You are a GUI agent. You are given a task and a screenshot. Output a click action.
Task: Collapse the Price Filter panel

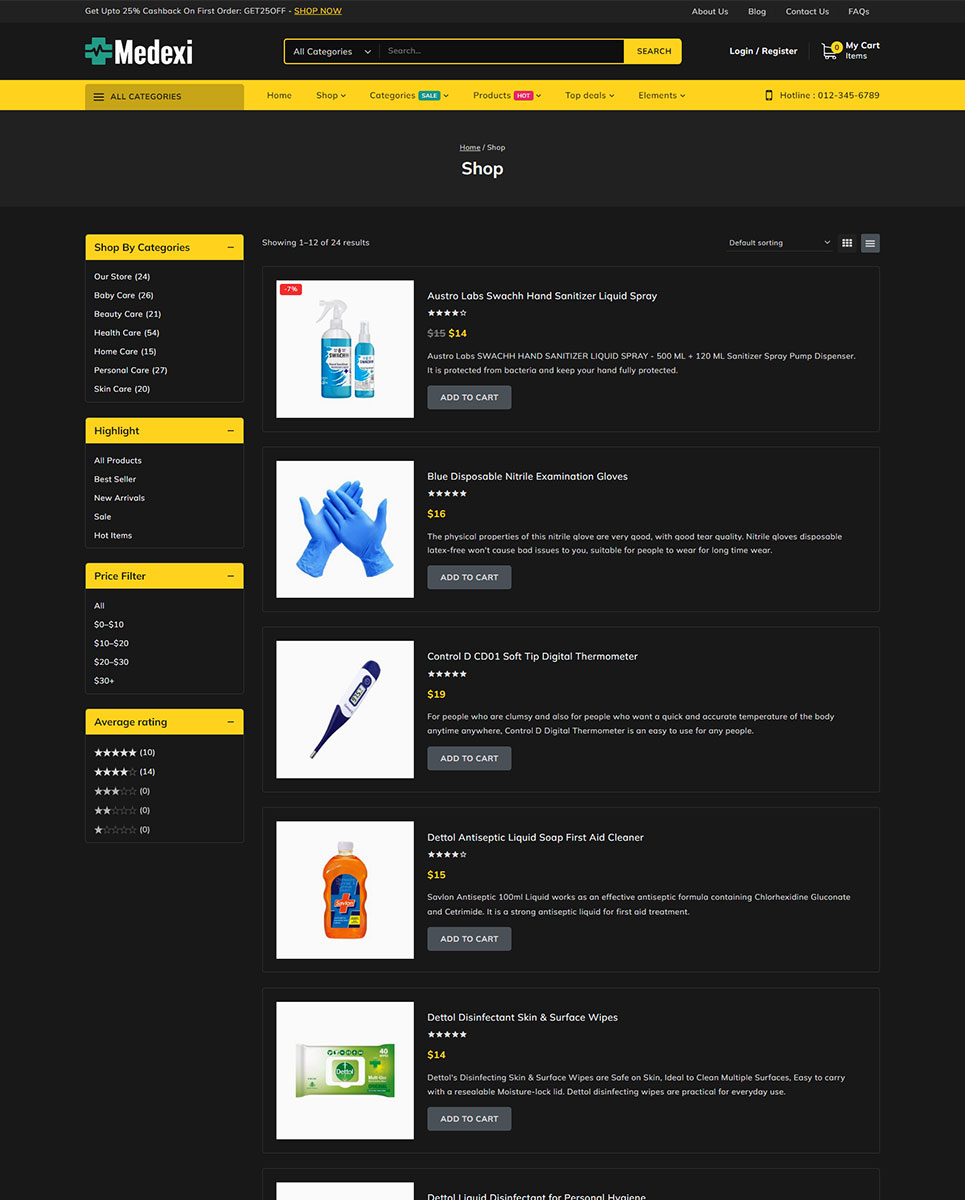pyautogui.click(x=231, y=576)
